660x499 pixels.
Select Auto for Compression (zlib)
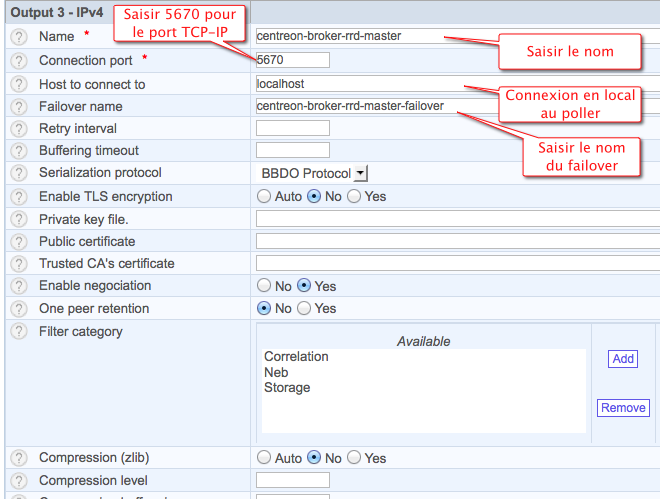tap(264, 458)
